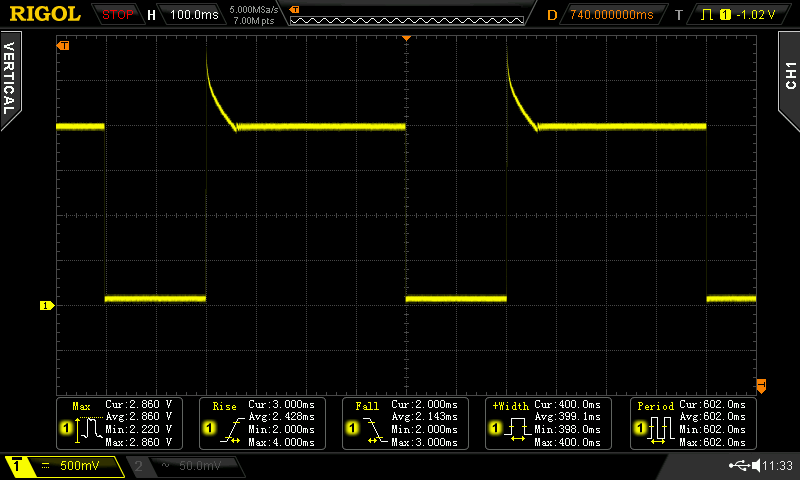Click the 11:33 clock display
The height and width of the screenshot is (480, 800).
(x=776, y=466)
